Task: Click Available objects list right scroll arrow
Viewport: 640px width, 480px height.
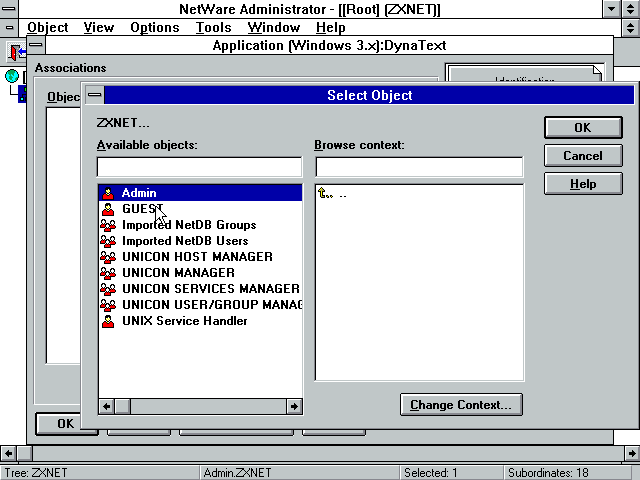Action: [x=294, y=406]
